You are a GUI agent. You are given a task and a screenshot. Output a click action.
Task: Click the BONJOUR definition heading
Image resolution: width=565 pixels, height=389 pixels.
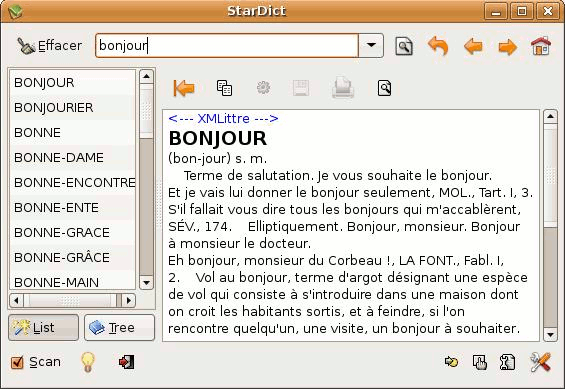218,138
